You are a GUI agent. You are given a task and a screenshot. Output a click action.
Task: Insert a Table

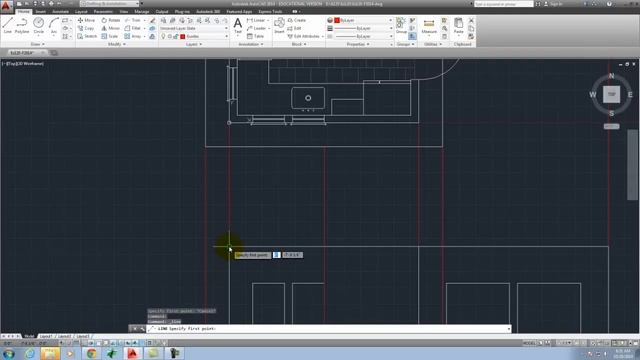pyautogui.click(x=256, y=36)
